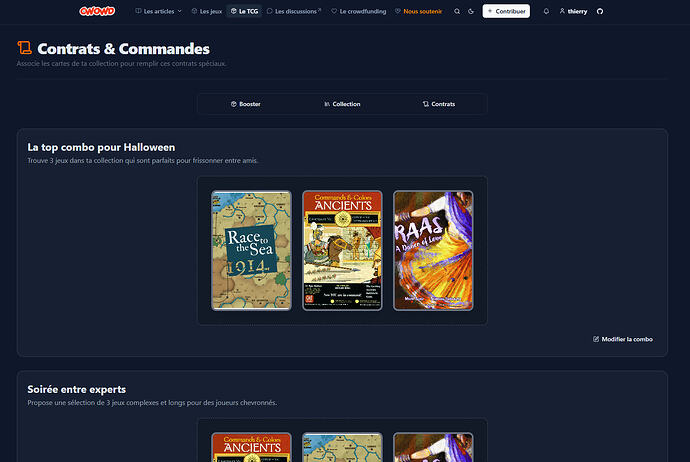Open the Les articles dropdown menu

158,11
